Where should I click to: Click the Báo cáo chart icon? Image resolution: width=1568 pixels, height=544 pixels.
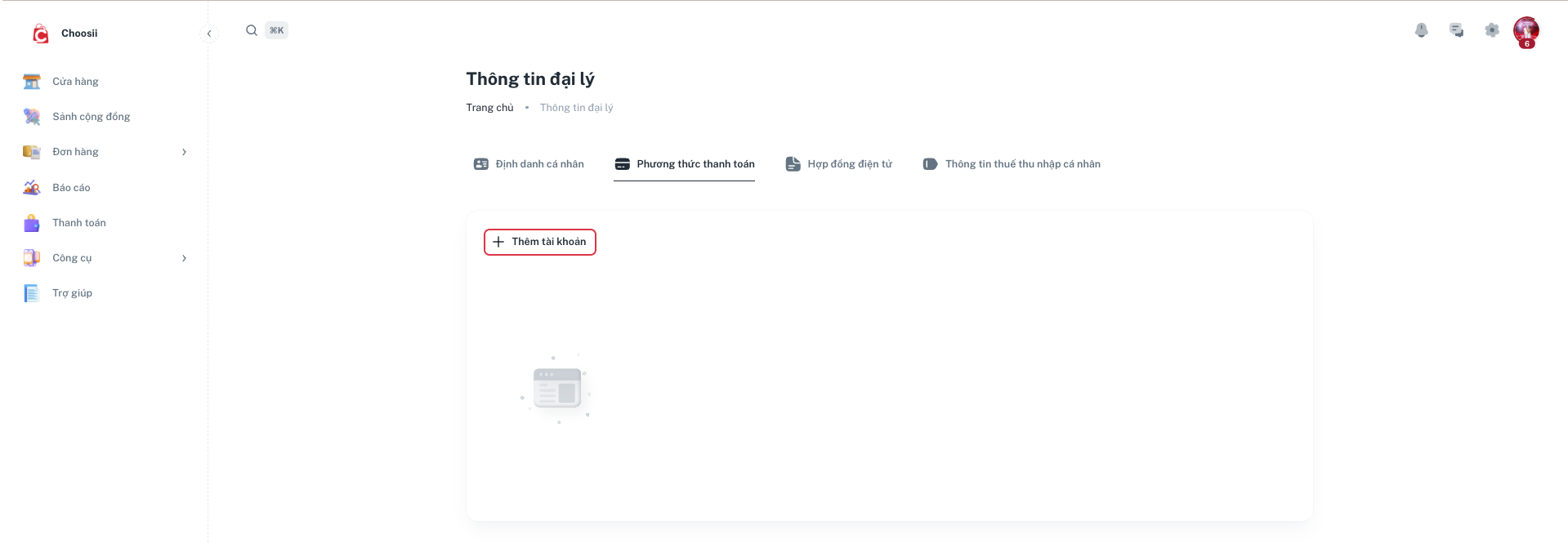tap(32, 188)
